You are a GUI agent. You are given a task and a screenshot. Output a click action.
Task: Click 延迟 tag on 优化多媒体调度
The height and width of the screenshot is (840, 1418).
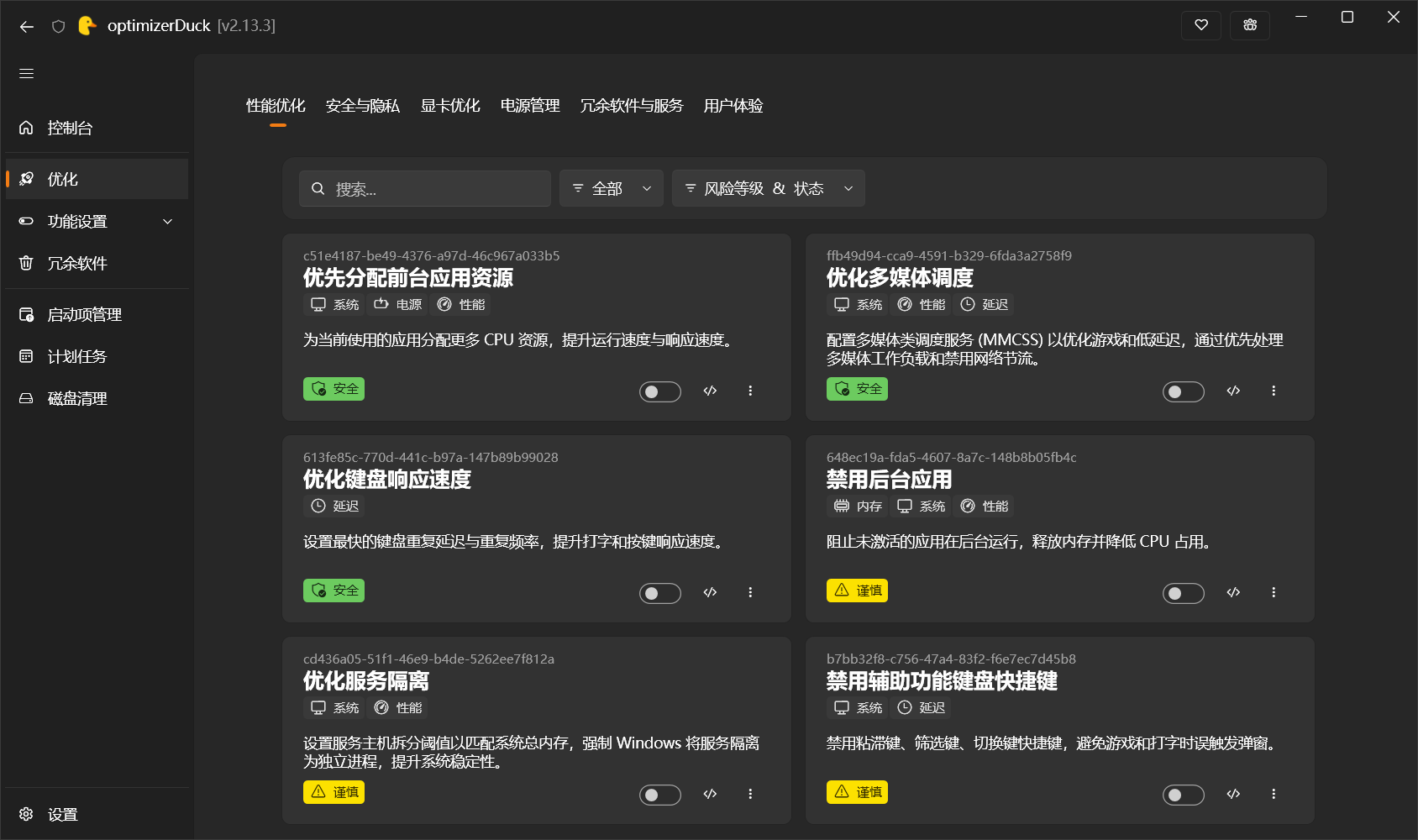984,304
